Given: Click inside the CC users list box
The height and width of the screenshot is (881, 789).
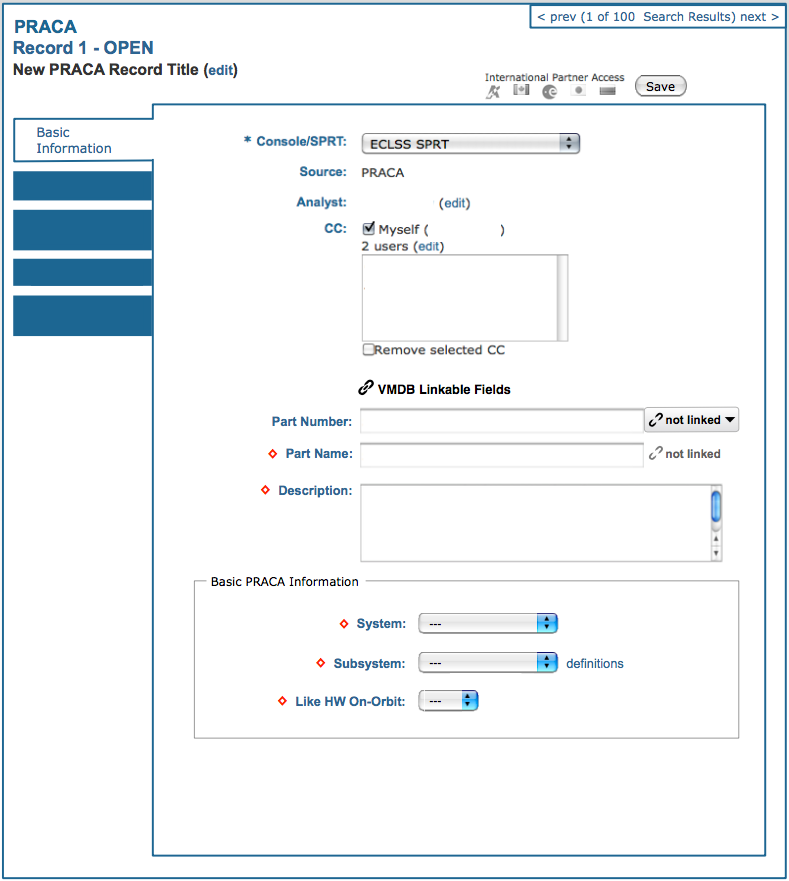Looking at the screenshot, I should click(x=460, y=298).
